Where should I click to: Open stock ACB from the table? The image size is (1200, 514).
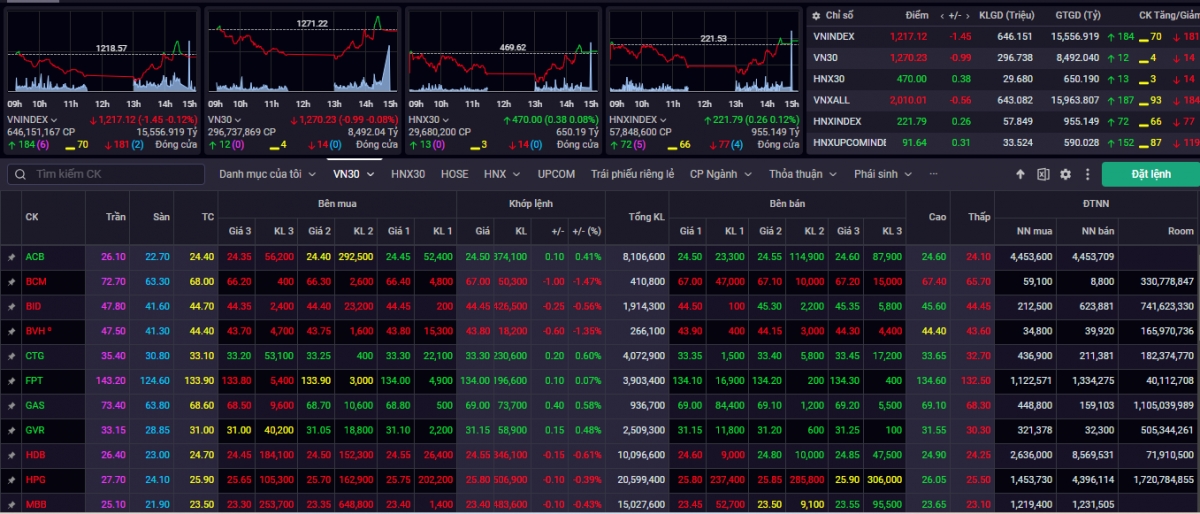point(34,257)
